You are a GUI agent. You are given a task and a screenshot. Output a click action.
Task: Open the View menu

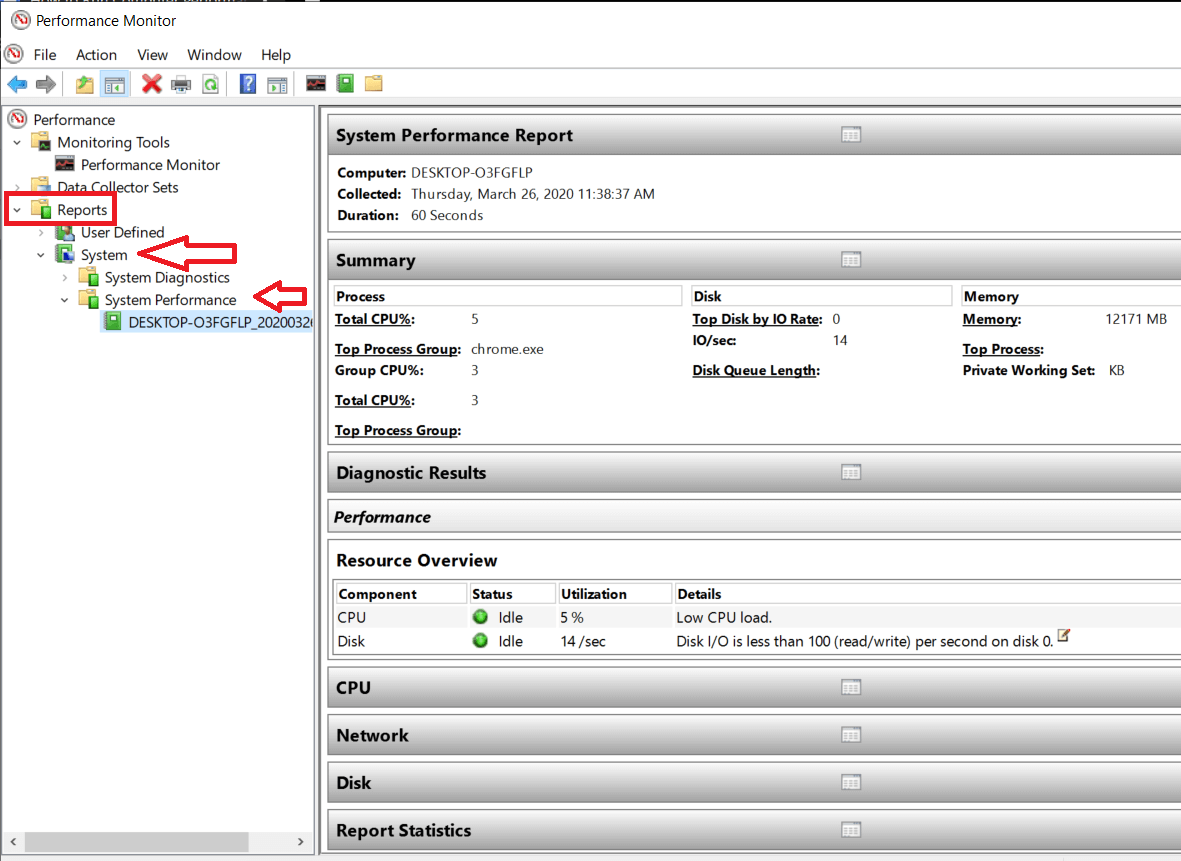click(x=152, y=55)
